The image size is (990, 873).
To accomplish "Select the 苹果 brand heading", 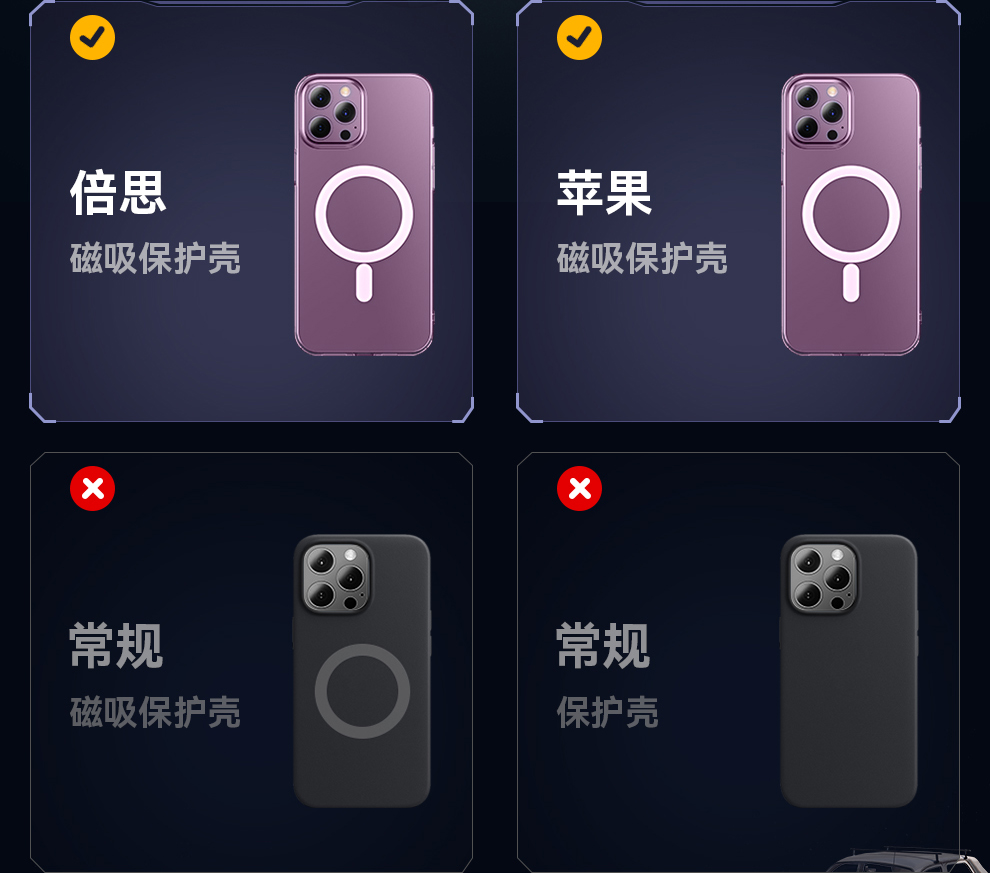I will coord(604,193).
